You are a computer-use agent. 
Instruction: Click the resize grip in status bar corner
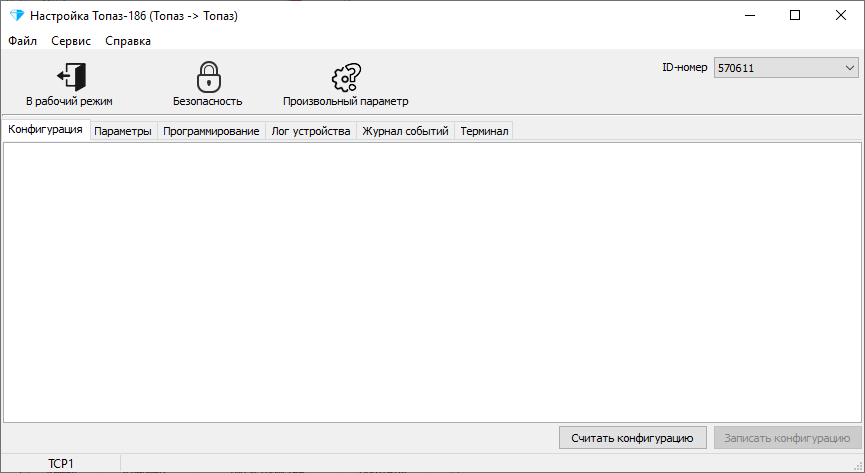(858, 466)
